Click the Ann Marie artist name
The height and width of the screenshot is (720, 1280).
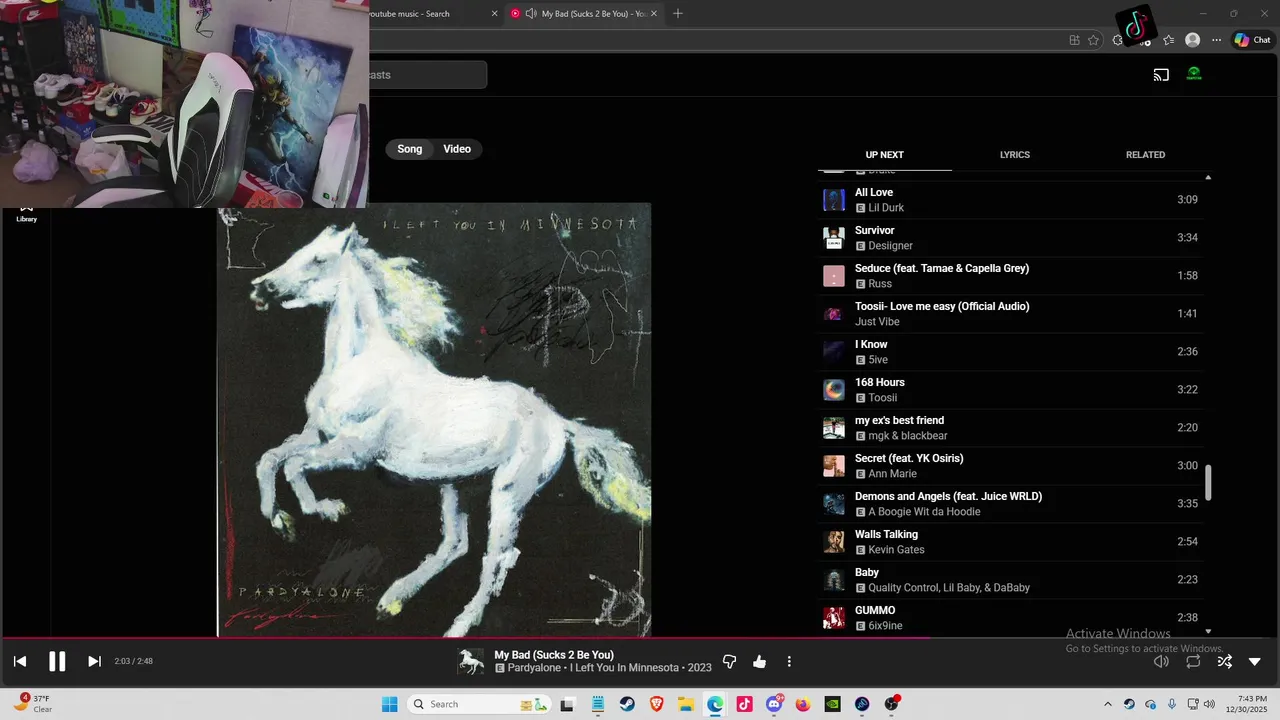(892, 474)
